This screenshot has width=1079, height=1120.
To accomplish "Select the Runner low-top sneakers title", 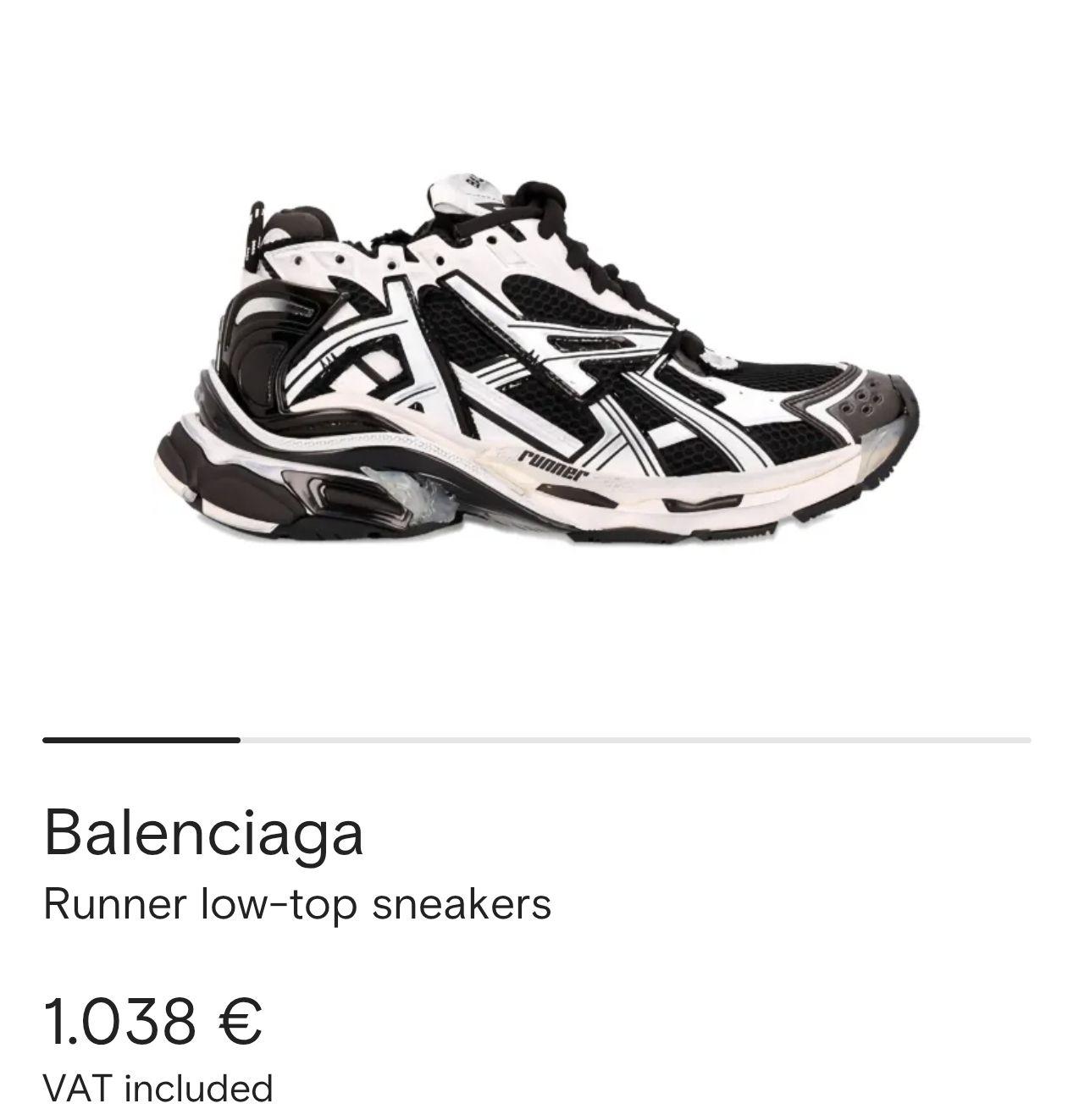I will coord(297,904).
